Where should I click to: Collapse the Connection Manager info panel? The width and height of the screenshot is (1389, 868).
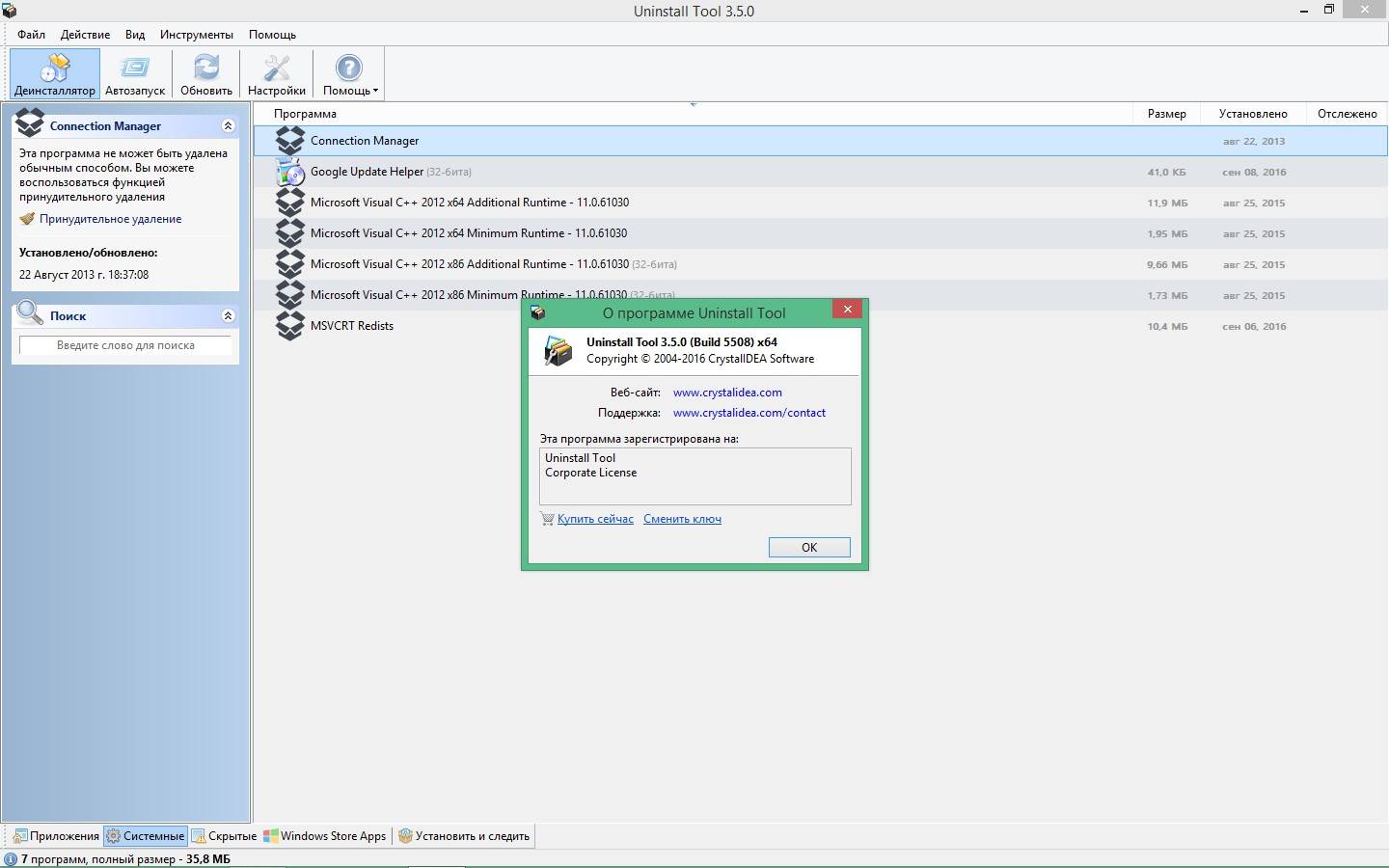tap(228, 125)
